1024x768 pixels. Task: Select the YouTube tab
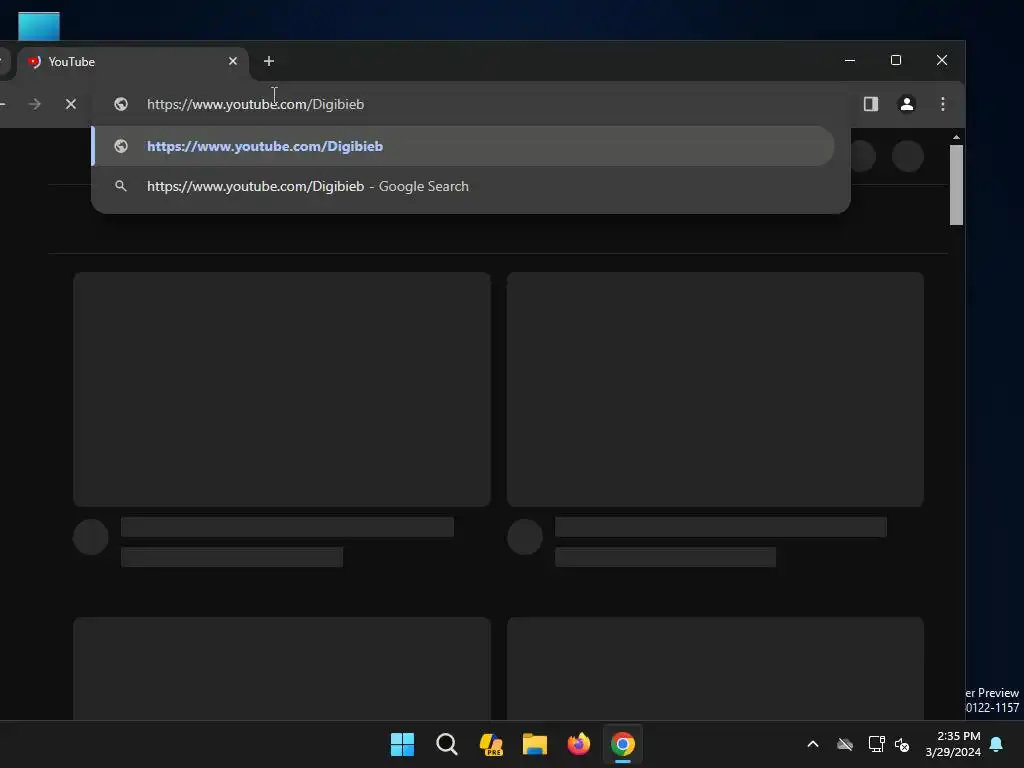coord(133,61)
